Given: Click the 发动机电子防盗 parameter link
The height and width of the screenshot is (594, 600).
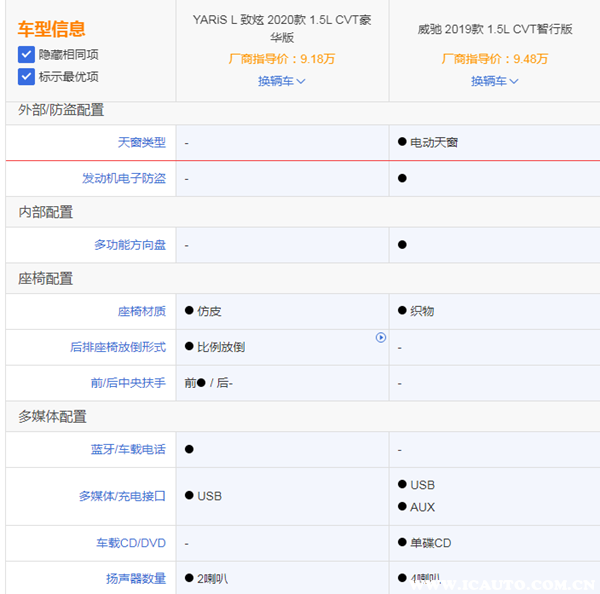Looking at the screenshot, I should 124,178.
